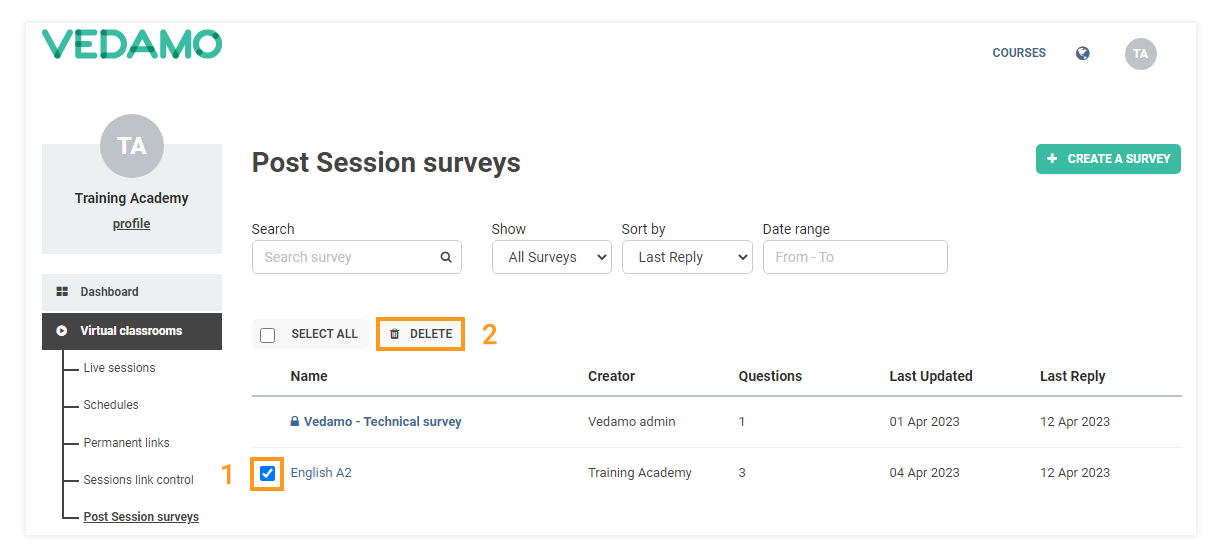Screen dimensions: 1222x558
Task: Open Schedules in the sidebar
Action: (111, 405)
